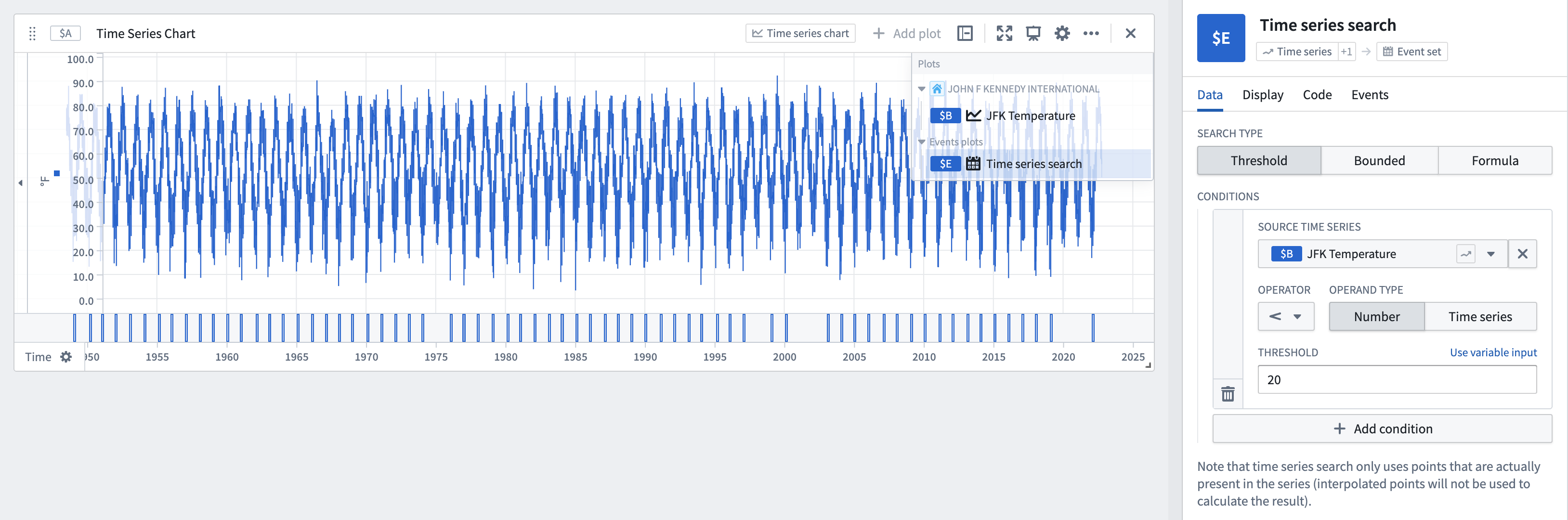Open the chart settings gear icon

point(1062,34)
